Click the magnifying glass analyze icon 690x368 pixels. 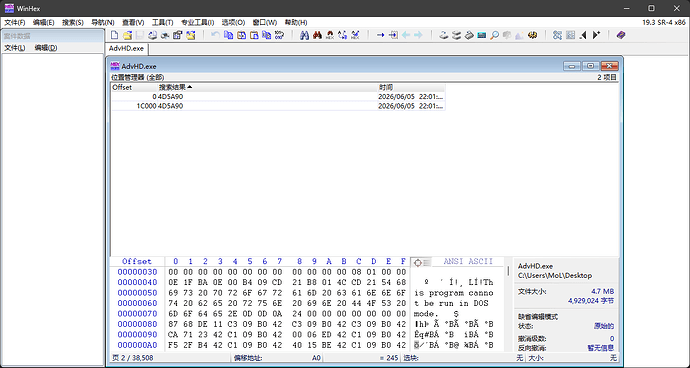point(494,35)
